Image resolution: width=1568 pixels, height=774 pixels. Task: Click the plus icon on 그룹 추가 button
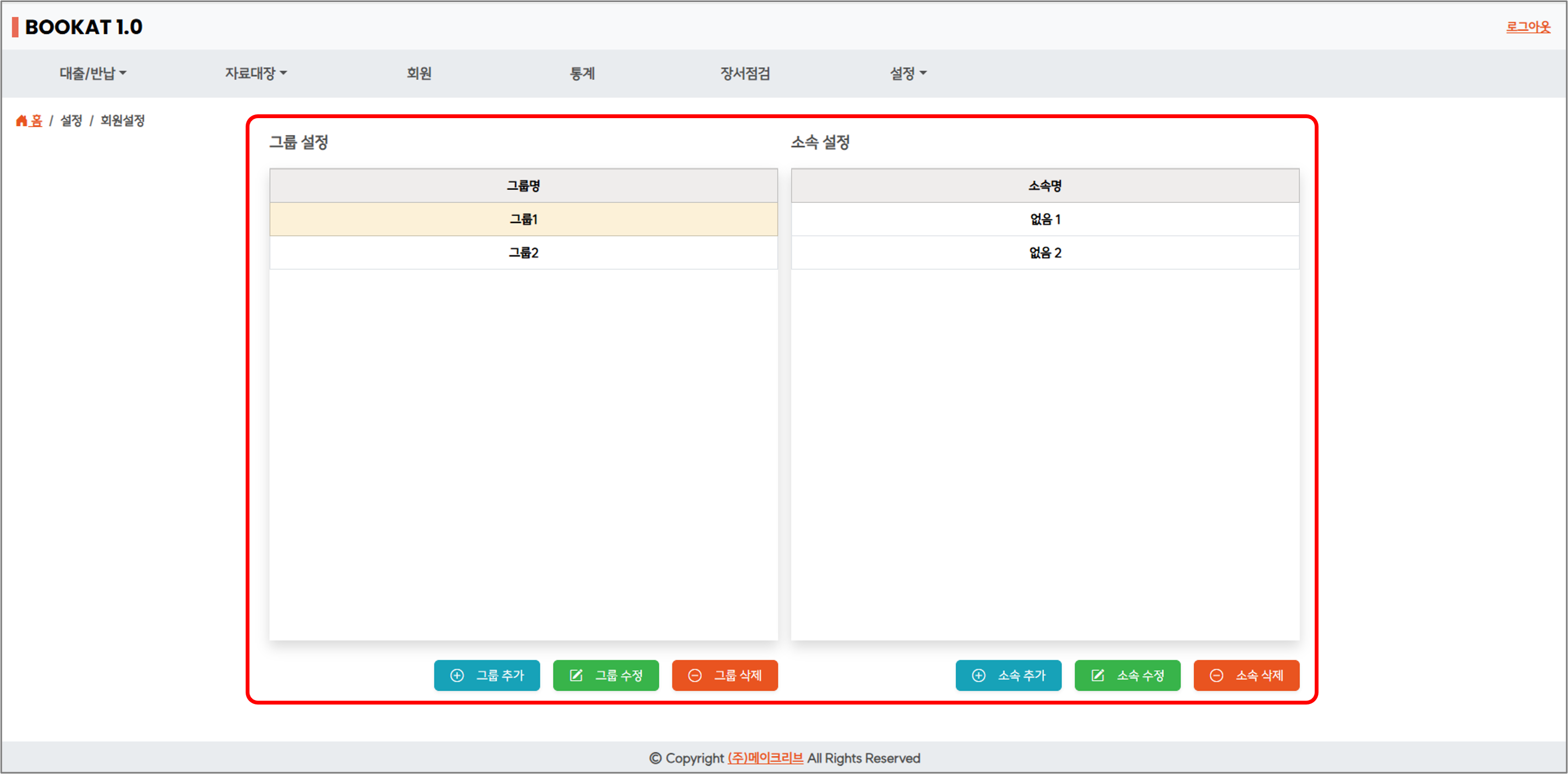click(457, 676)
